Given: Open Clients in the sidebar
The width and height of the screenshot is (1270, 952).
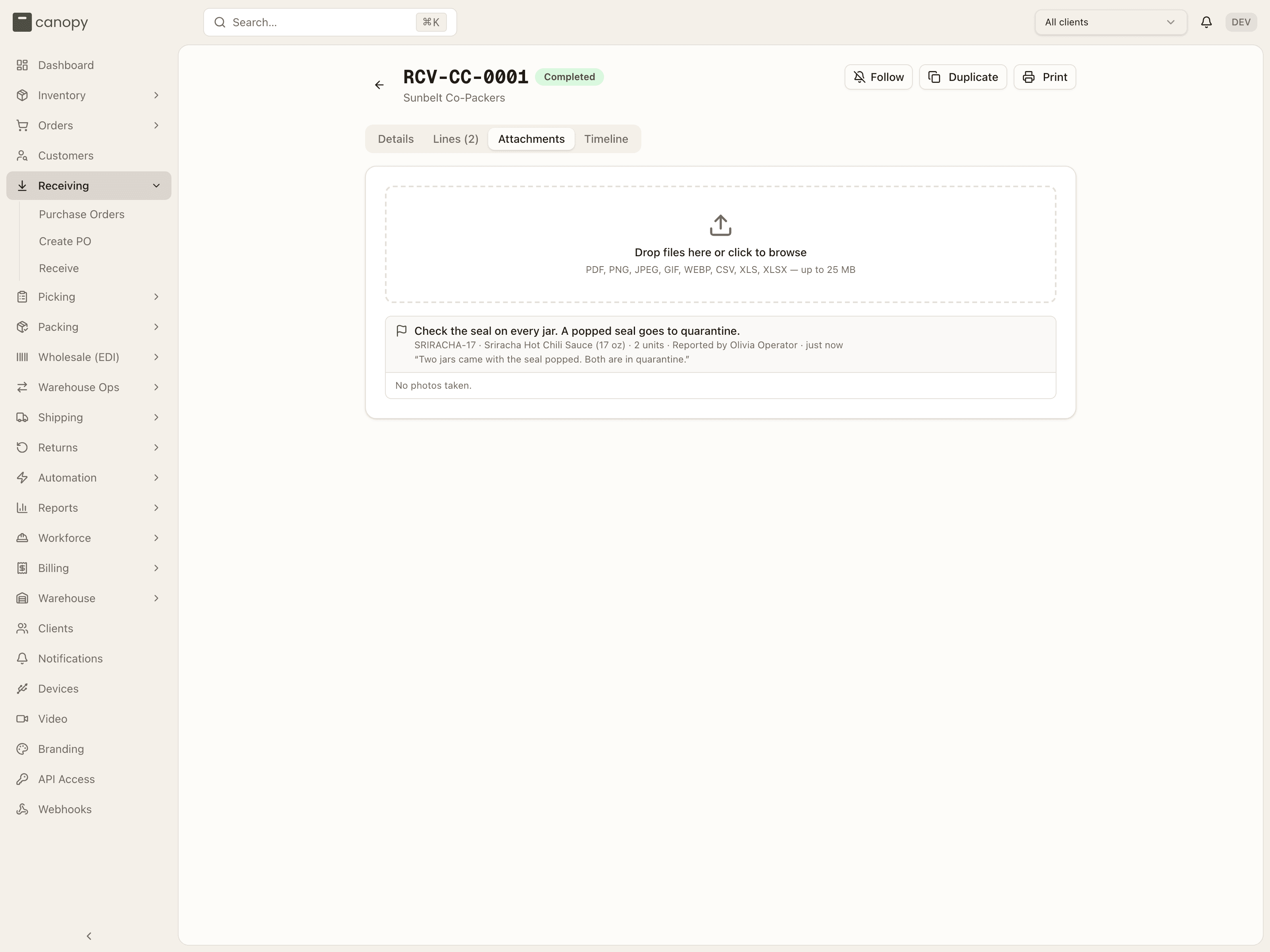Looking at the screenshot, I should (89, 628).
